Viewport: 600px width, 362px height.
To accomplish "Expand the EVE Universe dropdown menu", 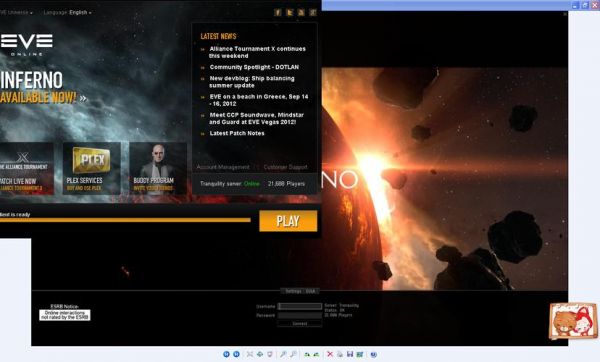I will point(15,12).
